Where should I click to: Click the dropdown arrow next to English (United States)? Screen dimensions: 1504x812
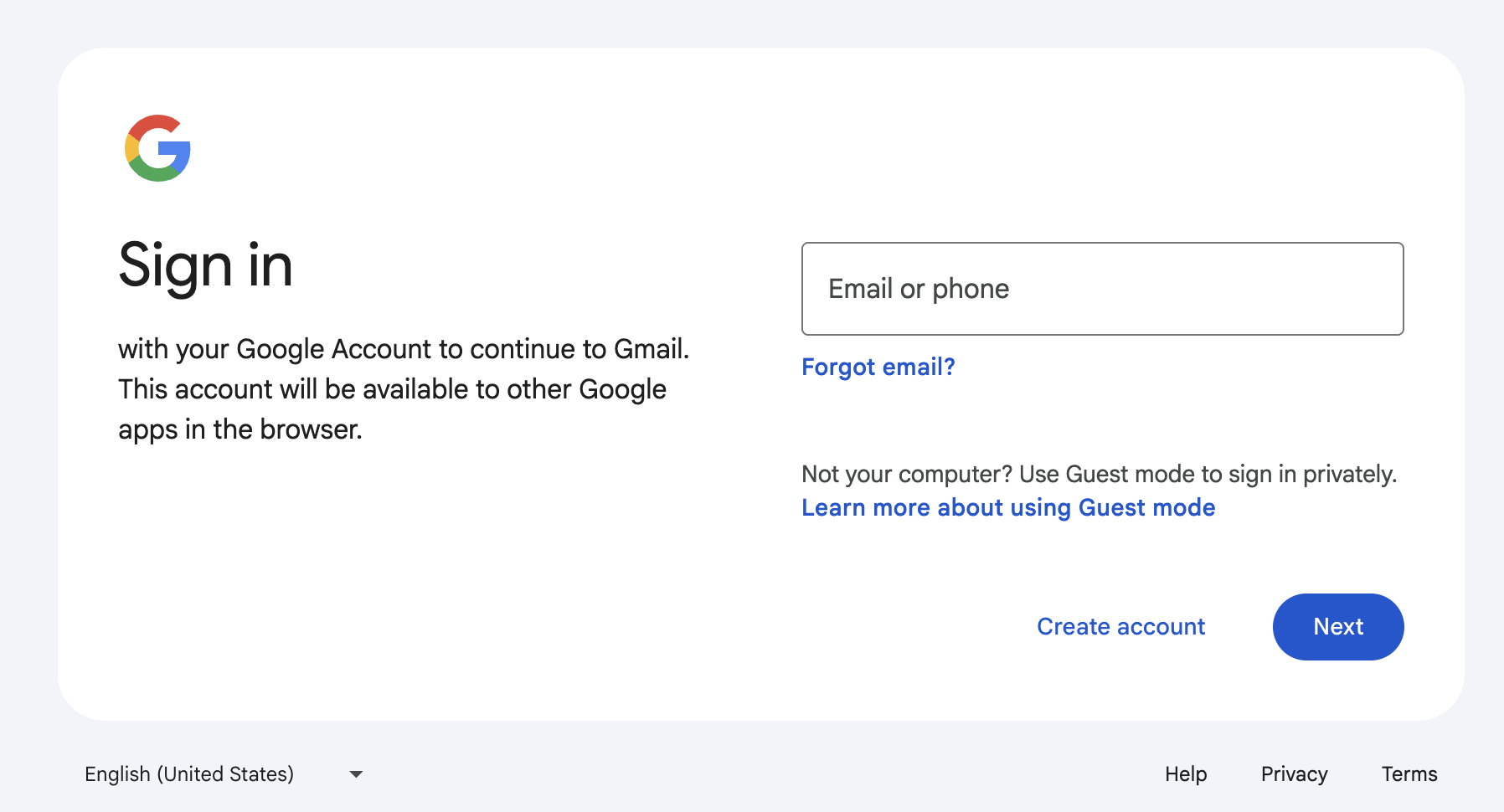pyautogui.click(x=355, y=773)
